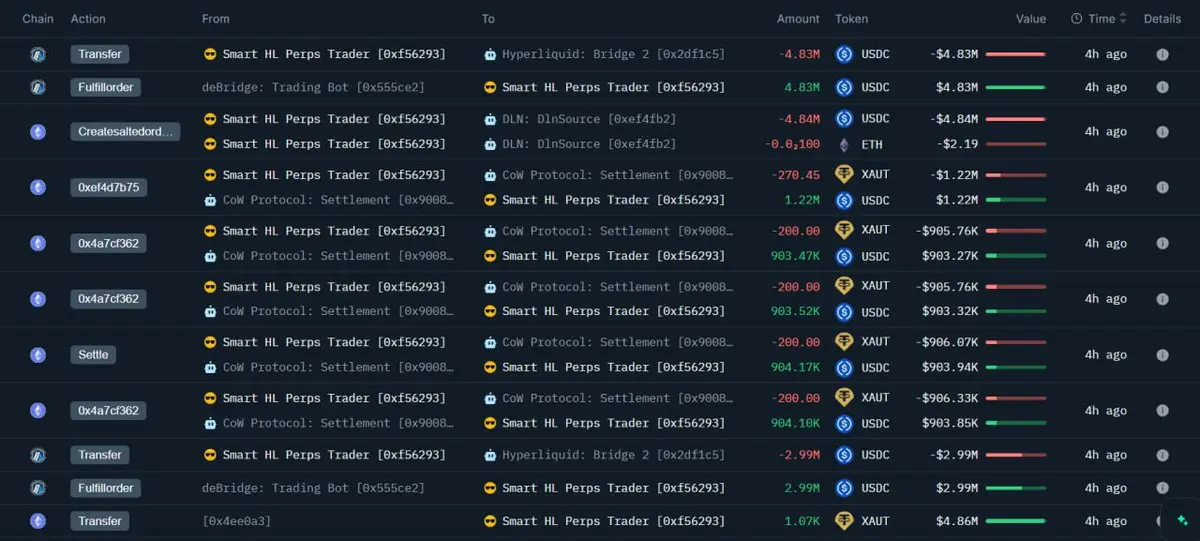The image size is (1200, 541).
Task: Open DLN: DlnSource link in -4.84M USDC row
Action: (x=589, y=119)
